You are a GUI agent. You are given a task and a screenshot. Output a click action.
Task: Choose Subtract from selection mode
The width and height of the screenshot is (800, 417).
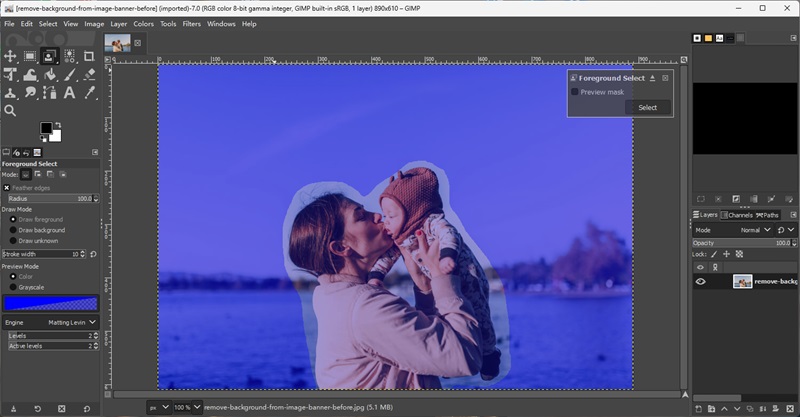(50, 175)
